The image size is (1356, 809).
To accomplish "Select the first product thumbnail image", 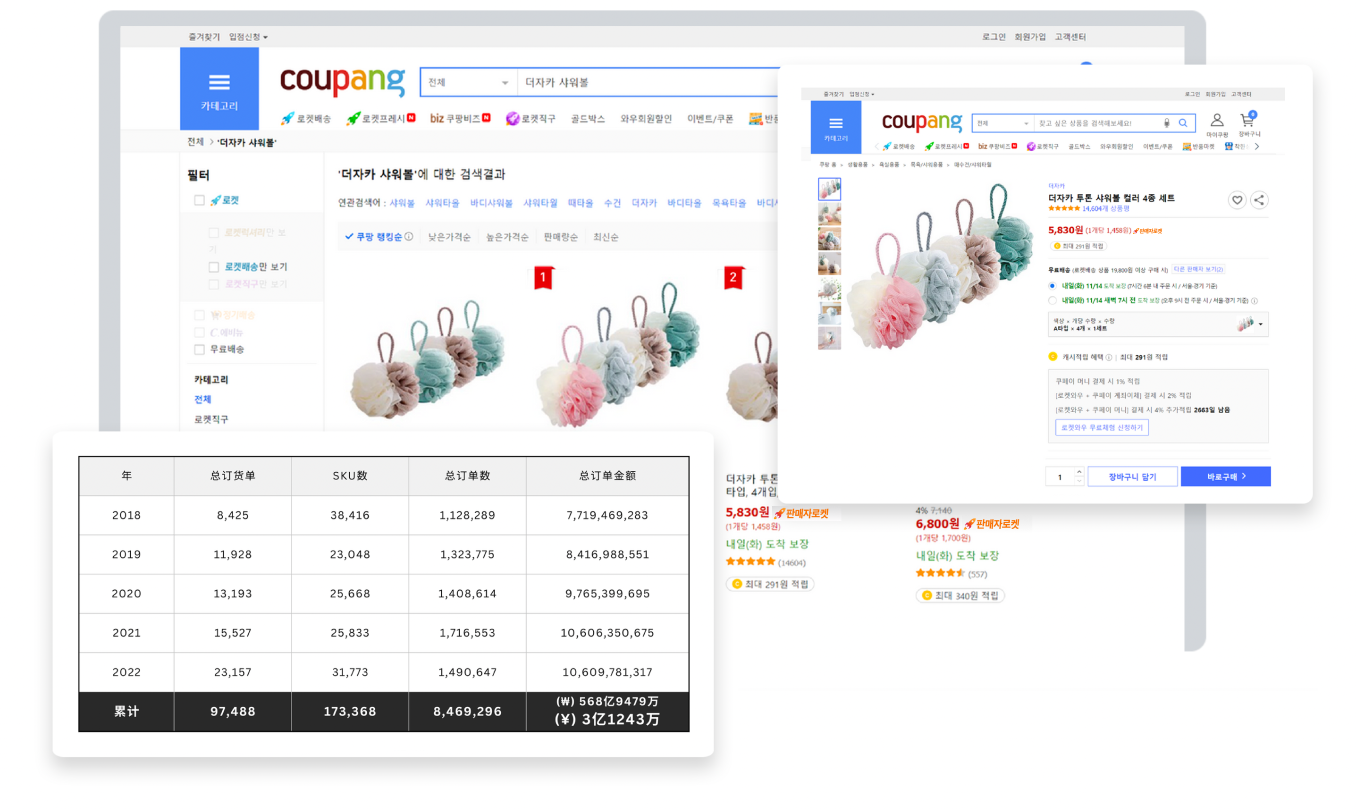I will coord(829,189).
